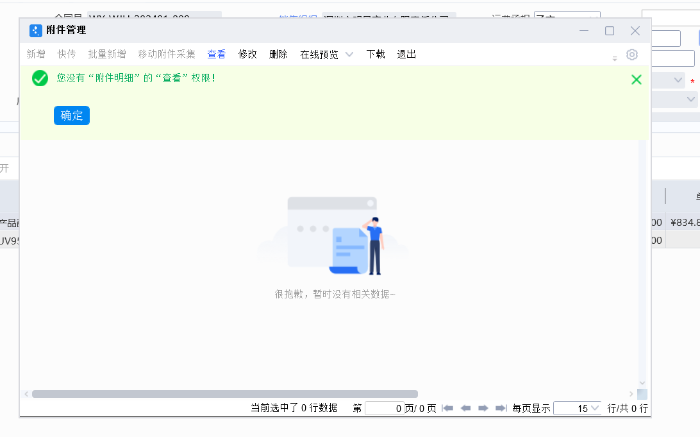This screenshot has width=700, height=437.
Task: Click 下载 in the toolbar
Action: [x=375, y=55]
